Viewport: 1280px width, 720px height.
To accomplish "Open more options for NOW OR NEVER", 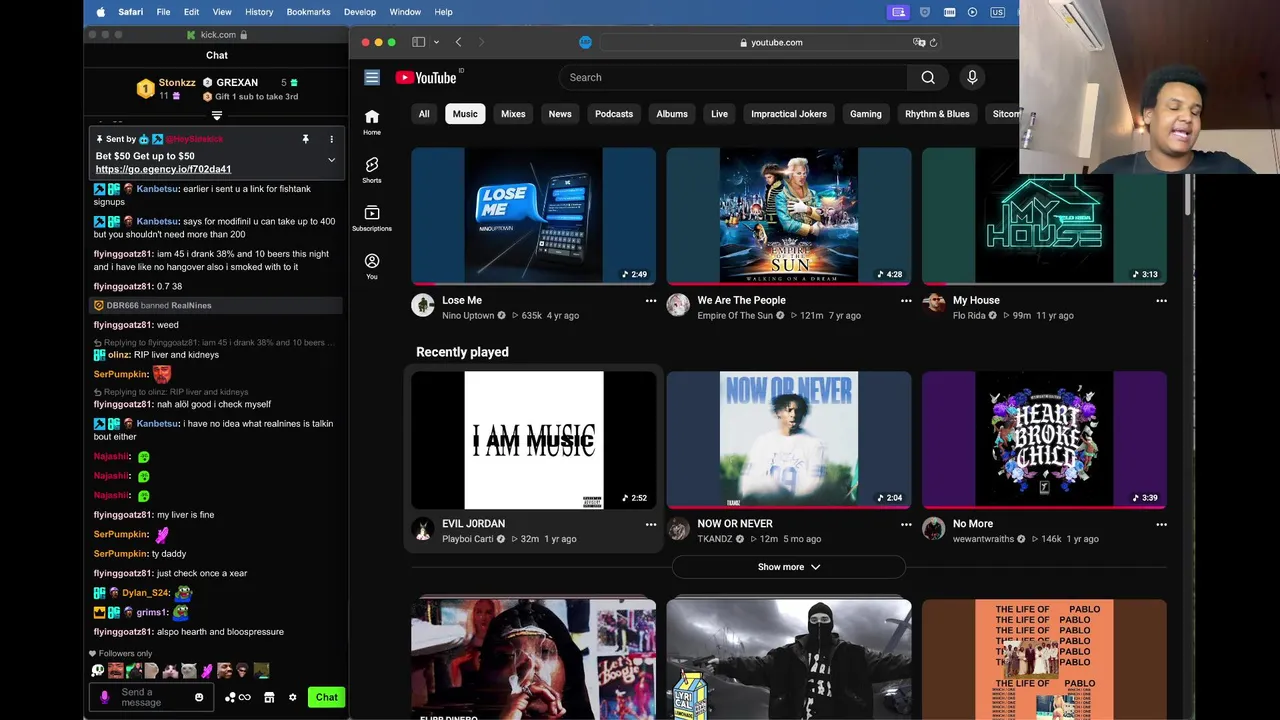I will point(906,524).
